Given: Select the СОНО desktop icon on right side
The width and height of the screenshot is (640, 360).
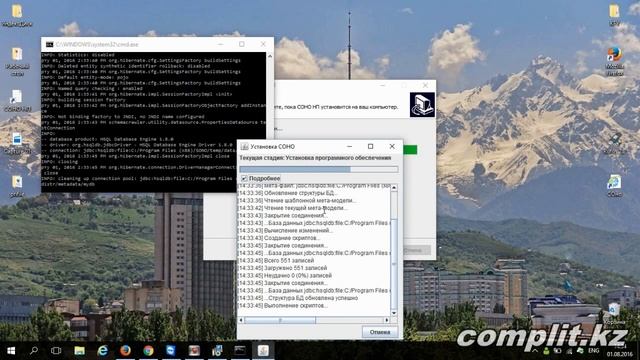Looking at the screenshot, I should (614, 186).
